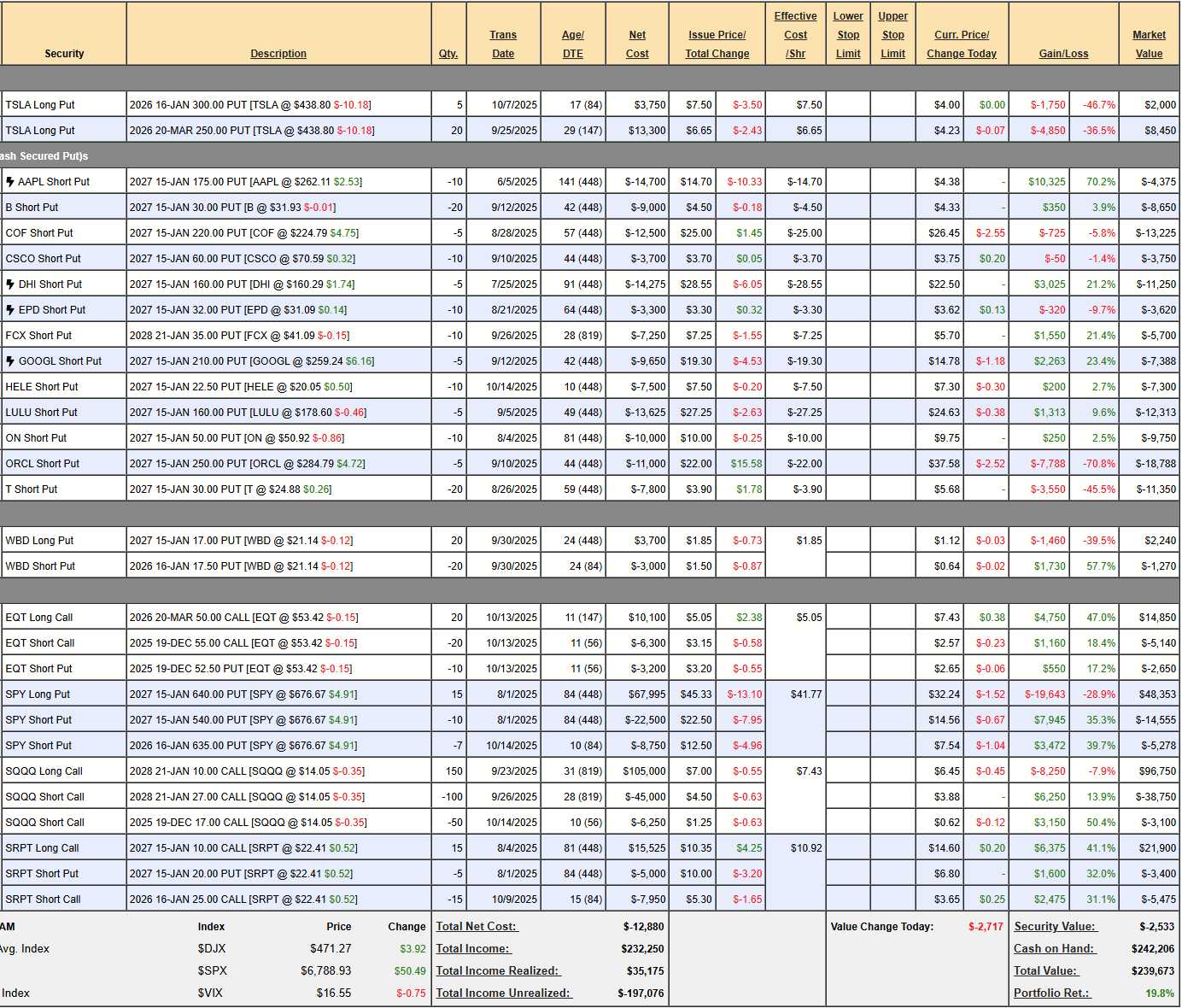1182x1008 pixels.
Task: Click the lightning bolt icon beside EPD Short Put
Action: point(10,310)
